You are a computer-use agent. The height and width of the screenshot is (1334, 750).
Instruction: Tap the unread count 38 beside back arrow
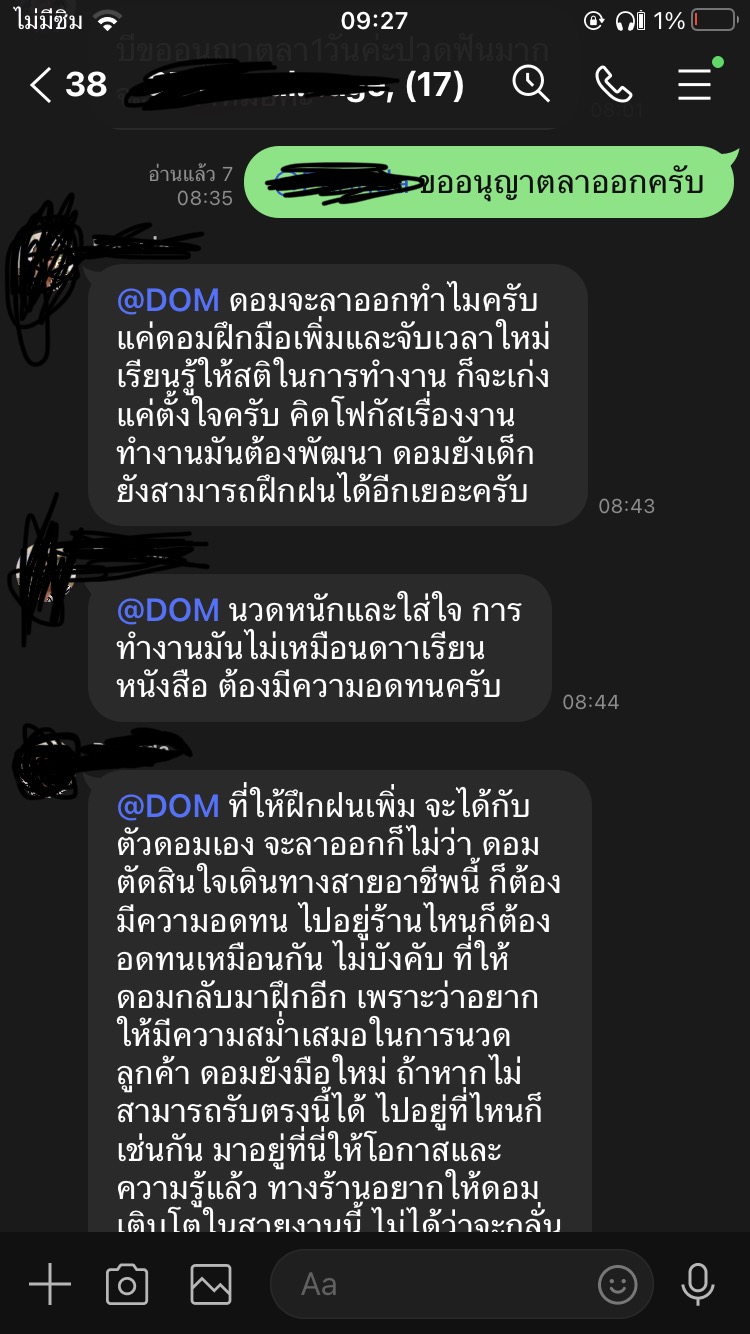pos(86,85)
